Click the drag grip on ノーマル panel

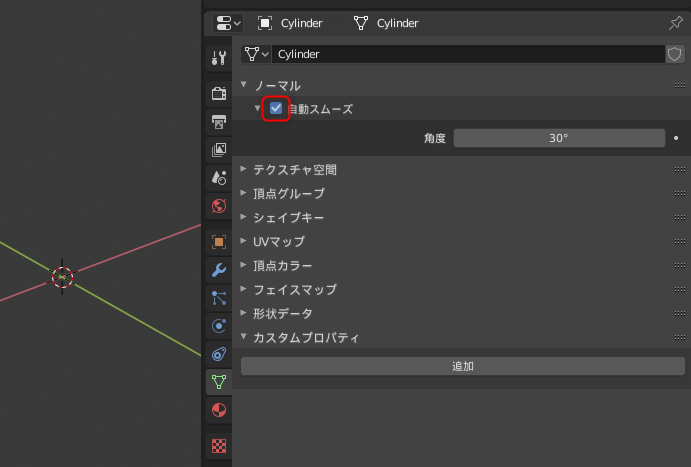coord(680,85)
